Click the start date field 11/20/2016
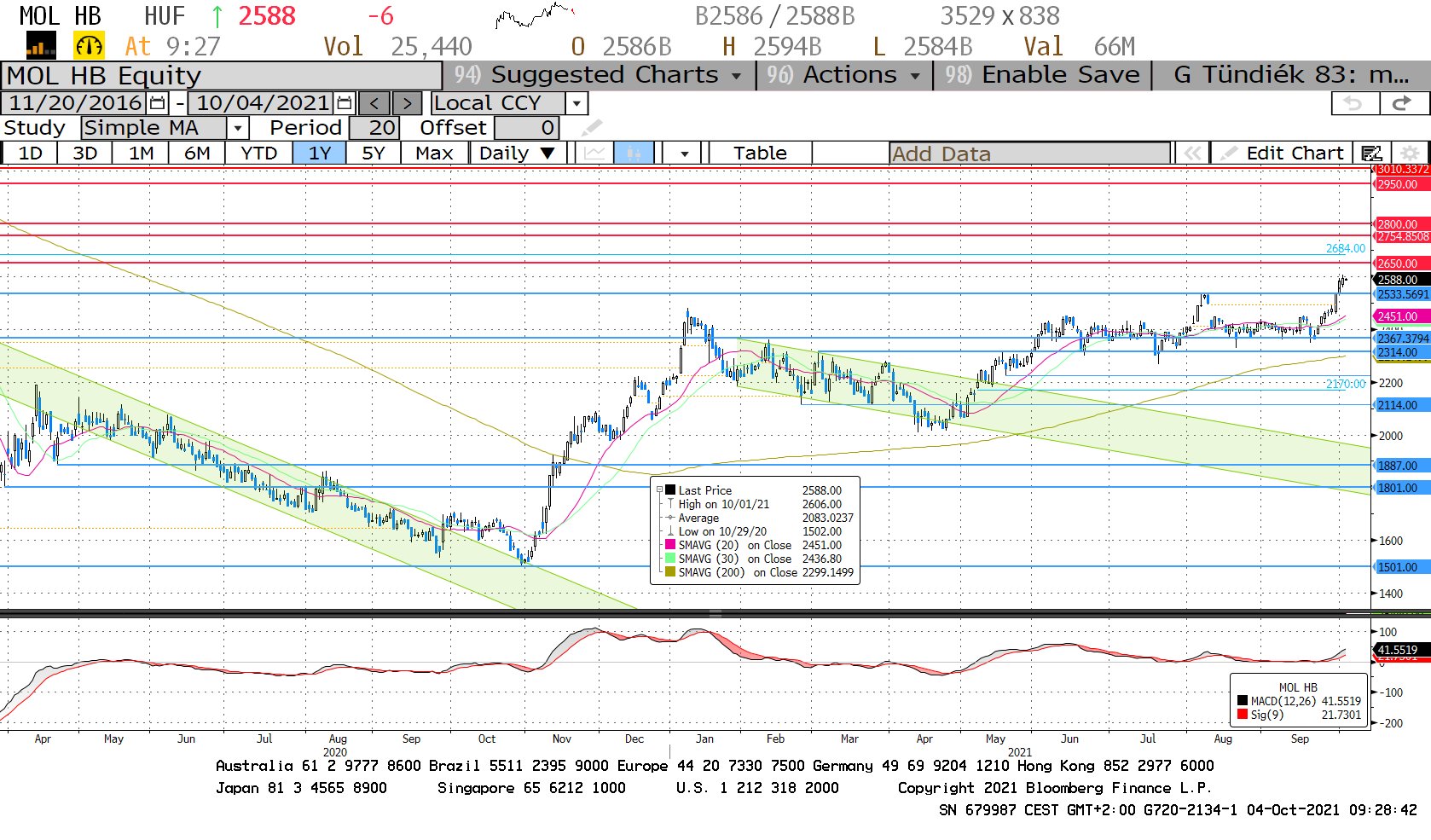1431x840 pixels. pyautogui.click(x=75, y=103)
